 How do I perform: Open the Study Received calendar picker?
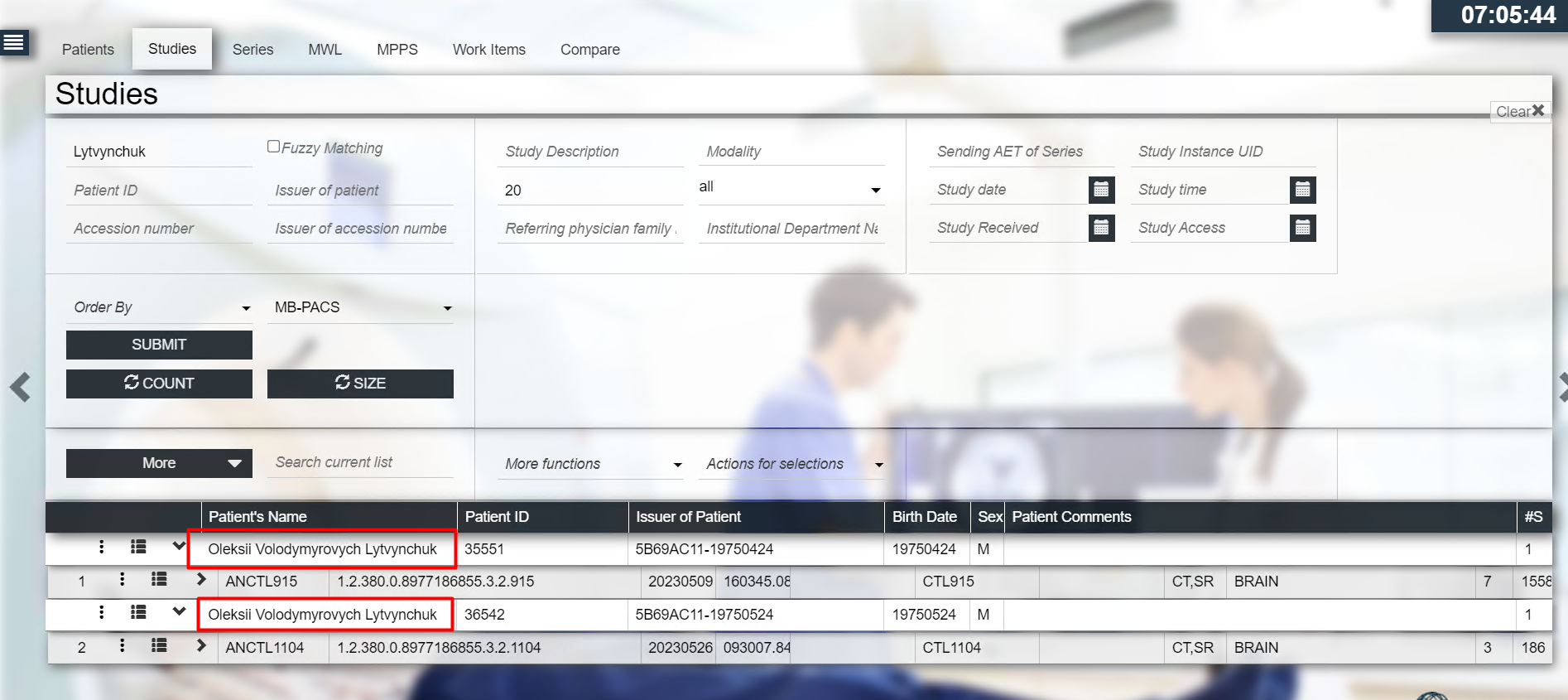point(1100,228)
